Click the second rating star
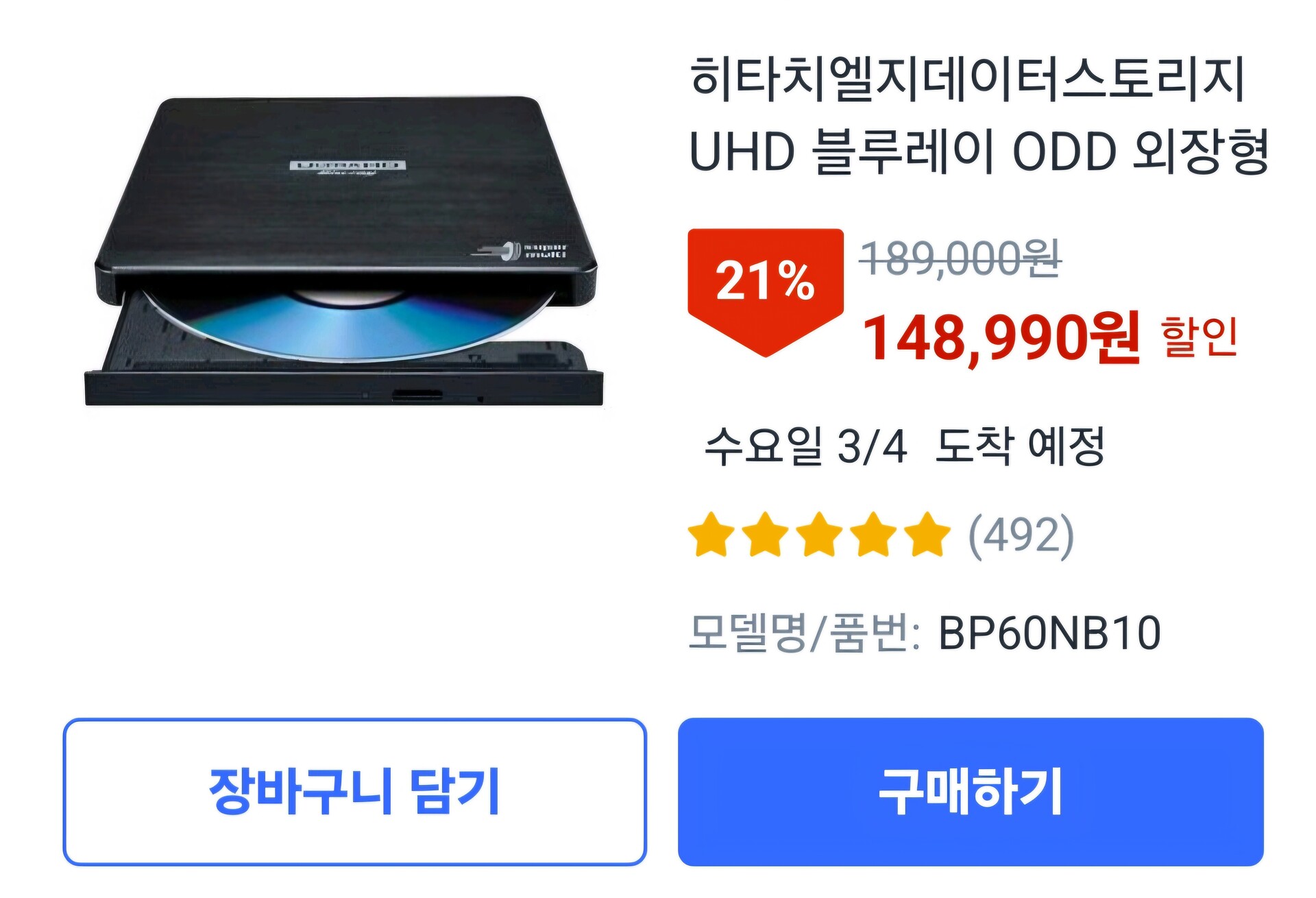1316x898 pixels. (x=766, y=534)
